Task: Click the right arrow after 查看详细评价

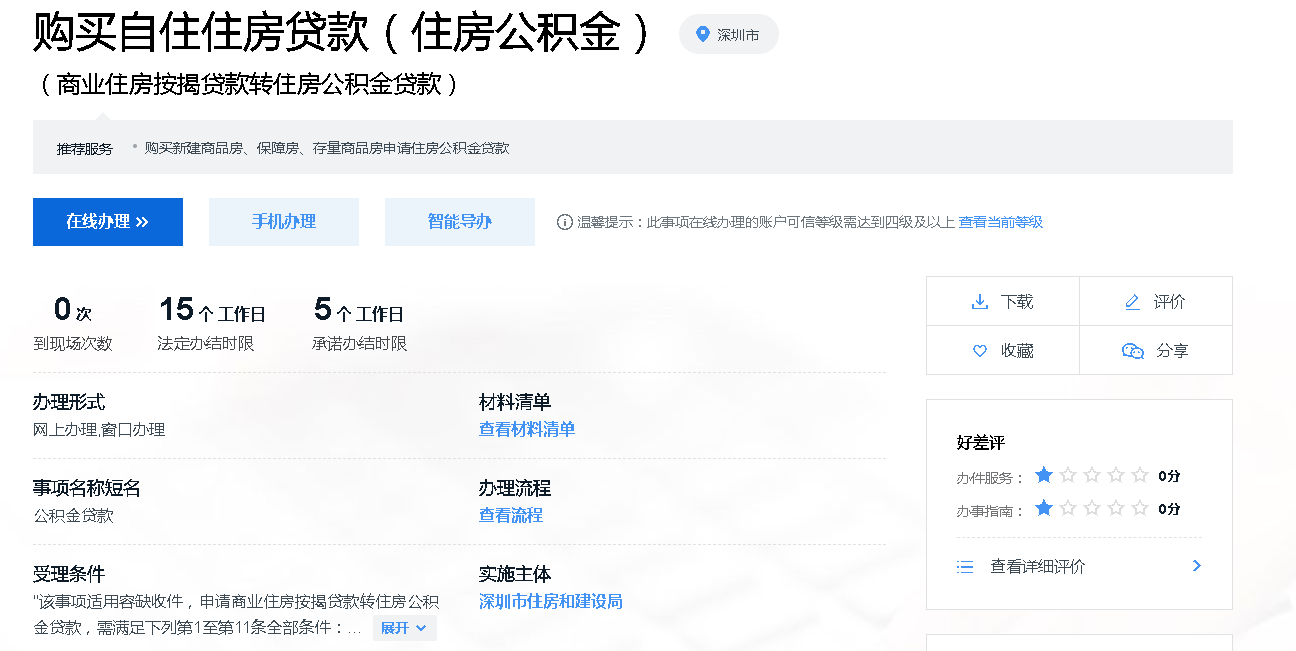Action: coord(1196,566)
